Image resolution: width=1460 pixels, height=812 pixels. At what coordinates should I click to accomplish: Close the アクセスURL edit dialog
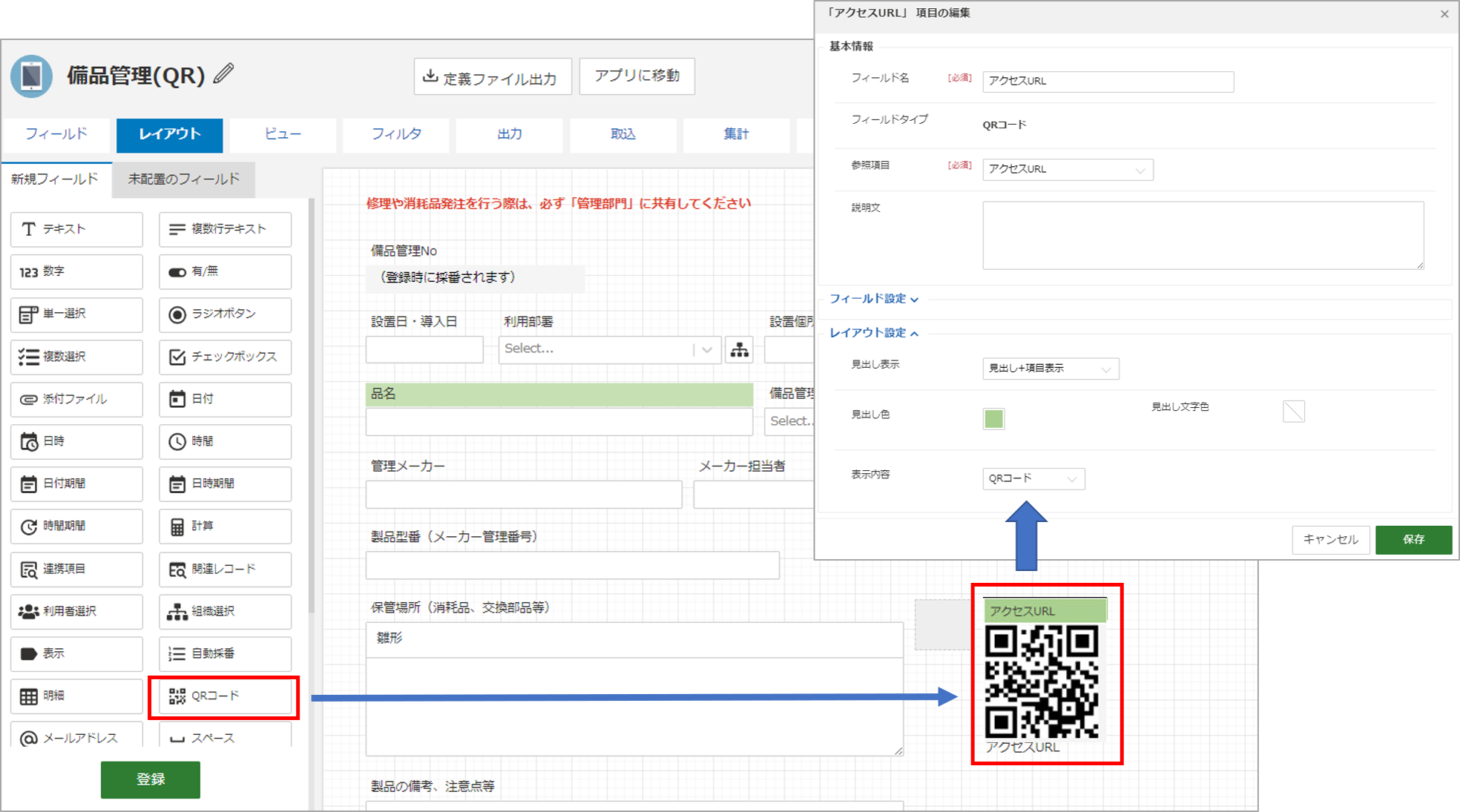click(x=1444, y=13)
